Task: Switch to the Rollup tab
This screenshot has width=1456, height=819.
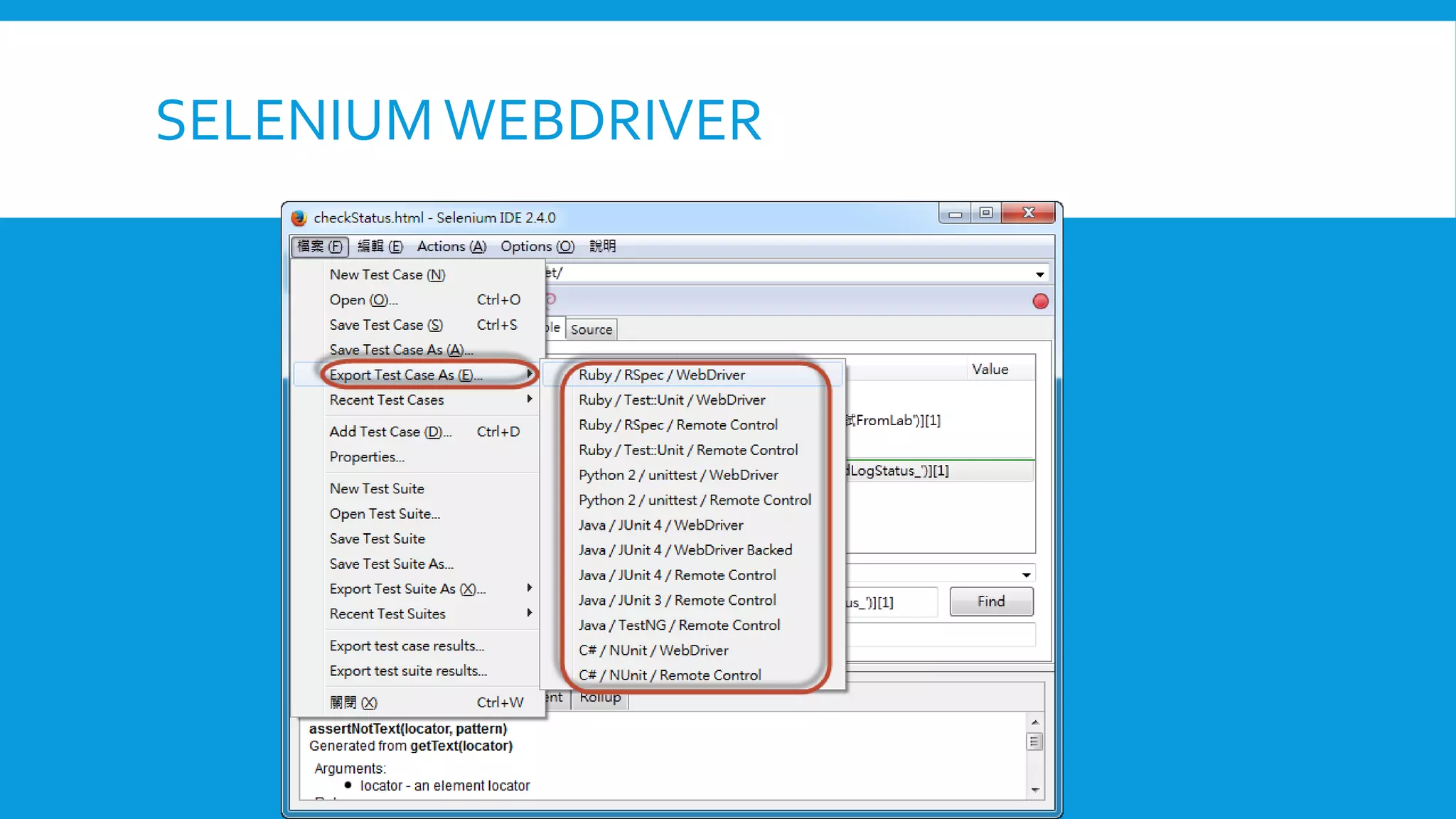Action: click(601, 699)
